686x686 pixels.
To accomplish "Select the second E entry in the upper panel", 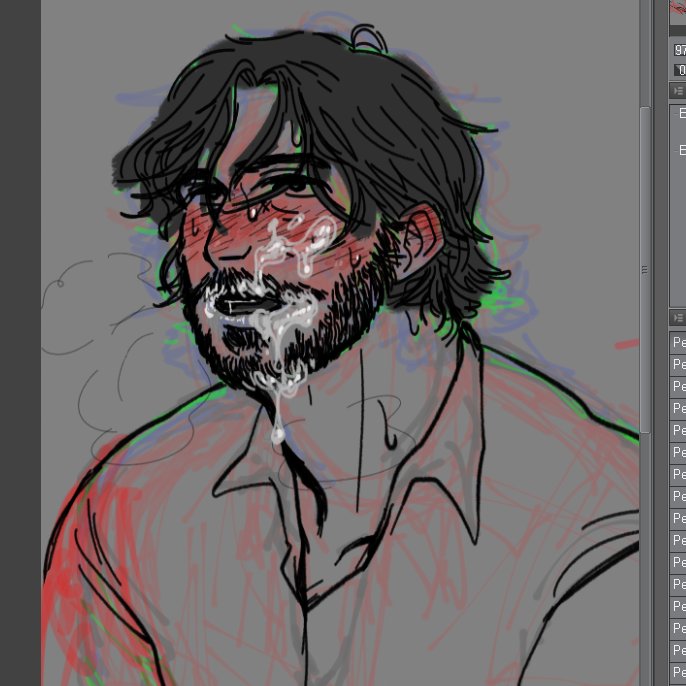I will coord(682,151).
